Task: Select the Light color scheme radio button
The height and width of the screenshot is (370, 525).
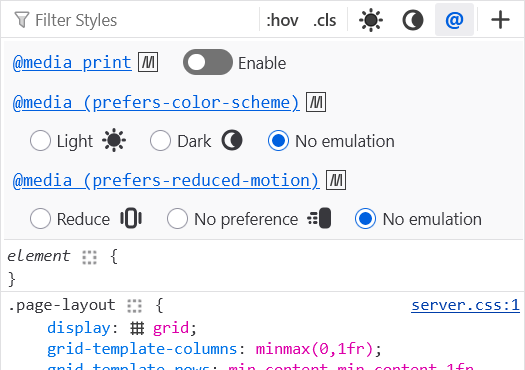Action: click(40, 141)
